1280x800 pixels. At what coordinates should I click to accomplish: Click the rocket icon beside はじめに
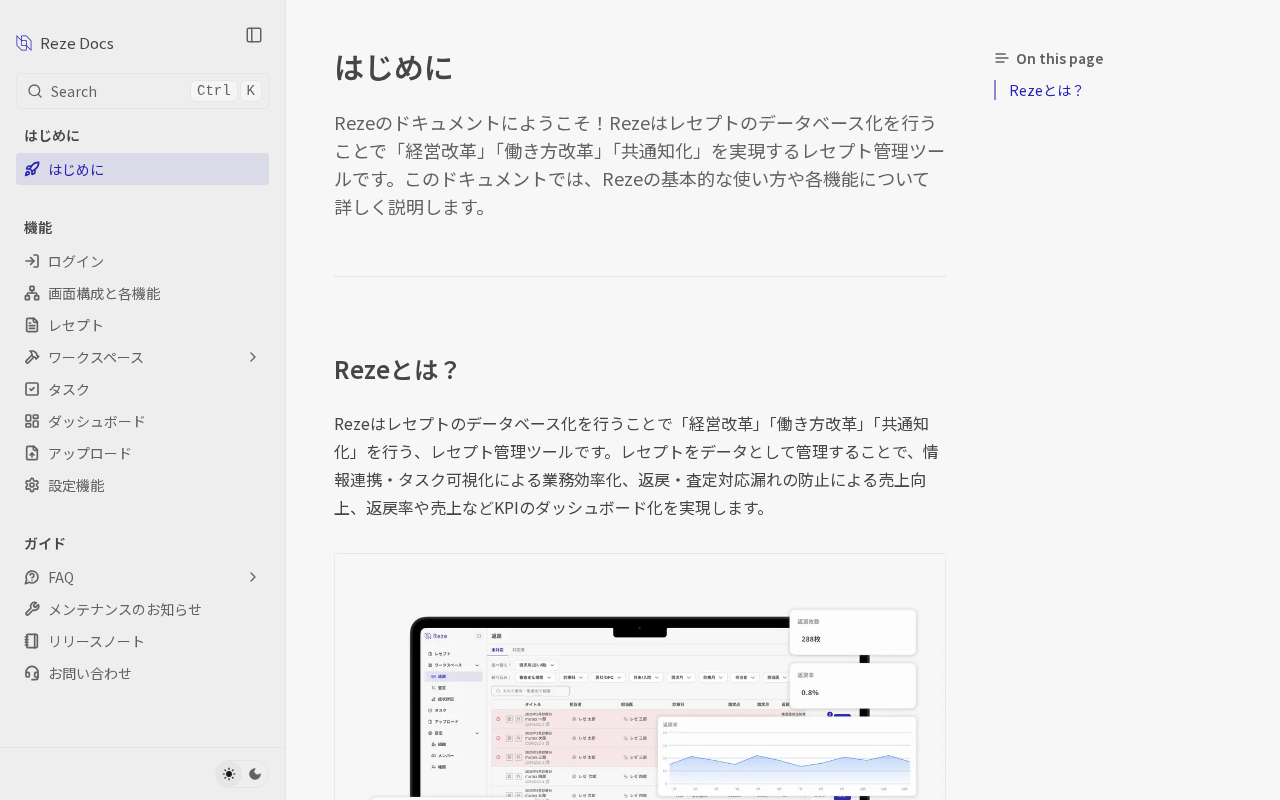[x=33, y=169]
